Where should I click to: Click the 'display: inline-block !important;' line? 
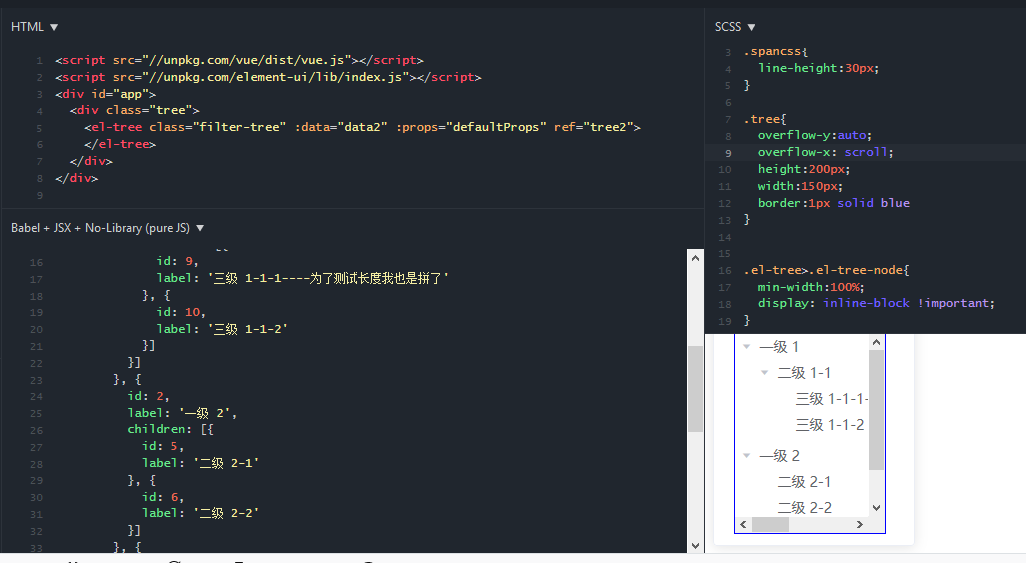click(x=876, y=303)
